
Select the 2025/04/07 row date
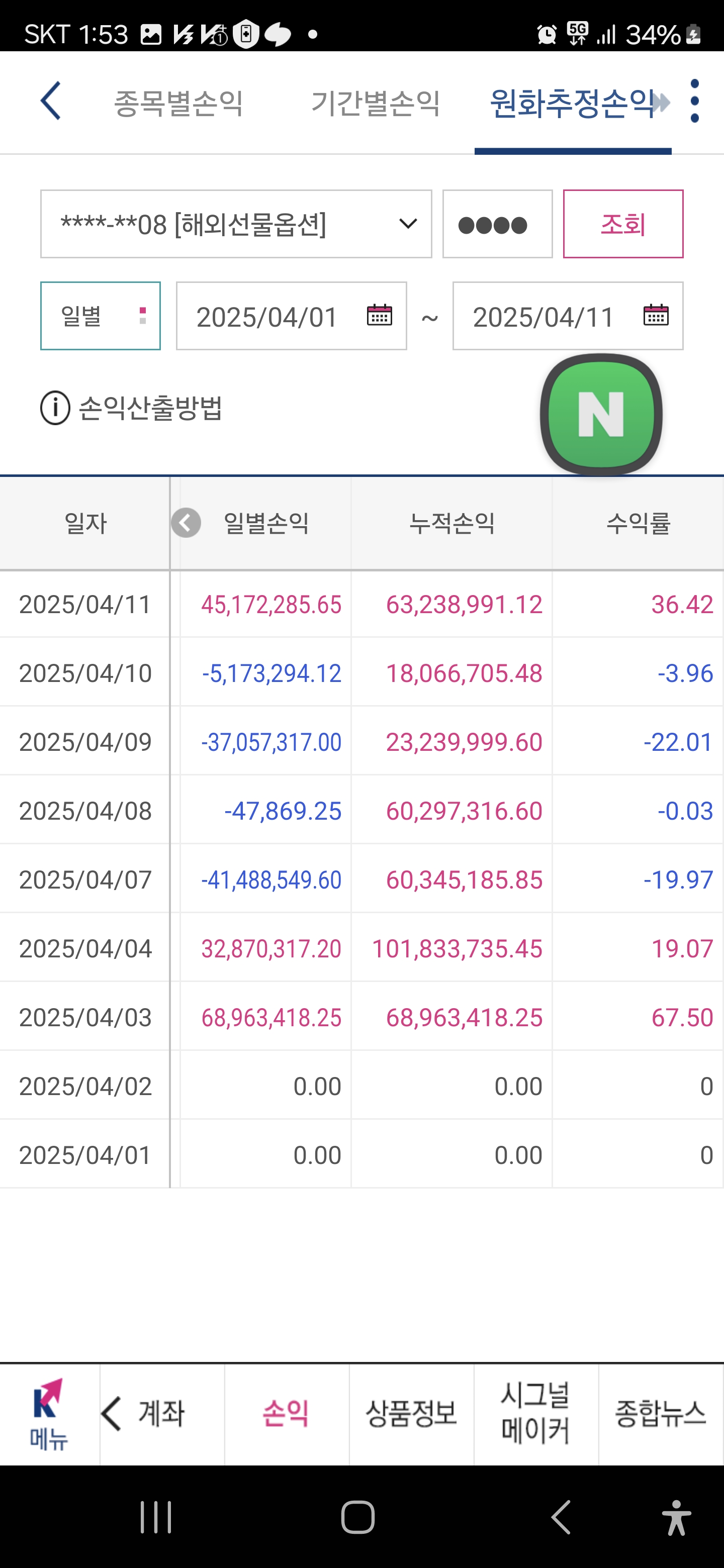[x=85, y=879]
